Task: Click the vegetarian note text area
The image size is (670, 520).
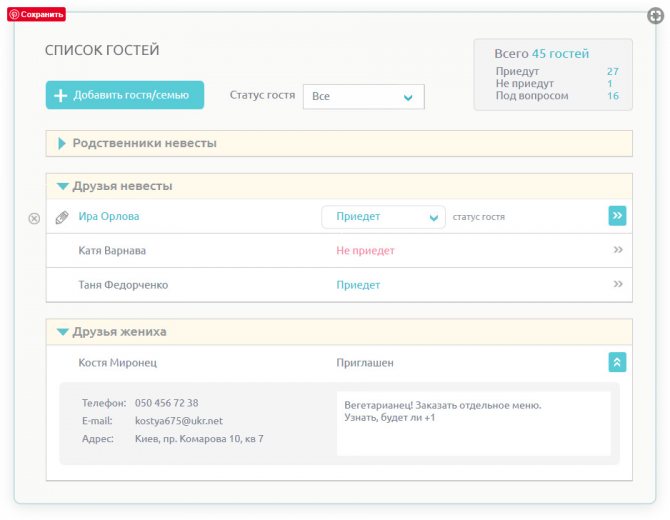Action: (x=473, y=422)
